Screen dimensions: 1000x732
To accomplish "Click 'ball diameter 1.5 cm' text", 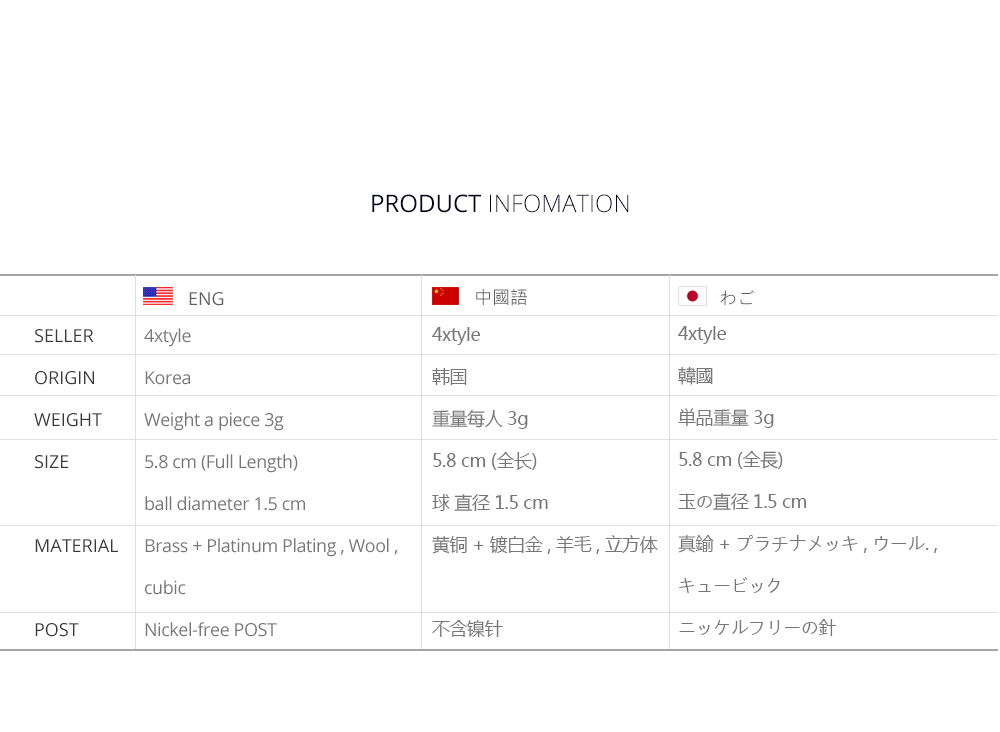I will 225,504.
